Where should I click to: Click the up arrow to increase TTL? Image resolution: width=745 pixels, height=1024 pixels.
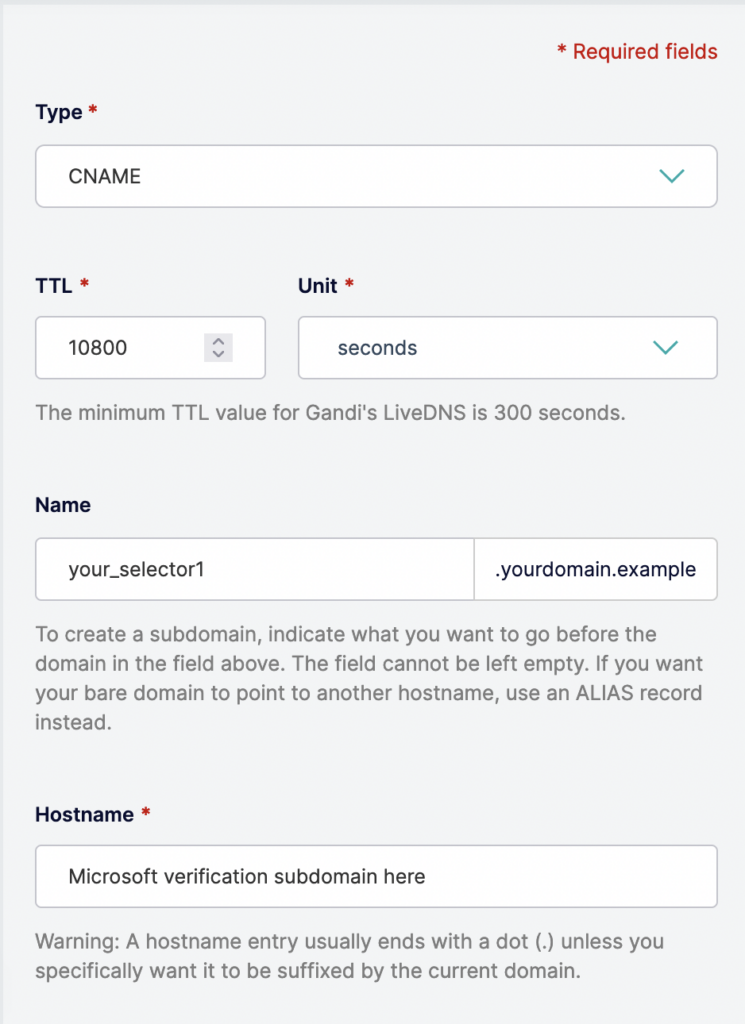click(218, 342)
